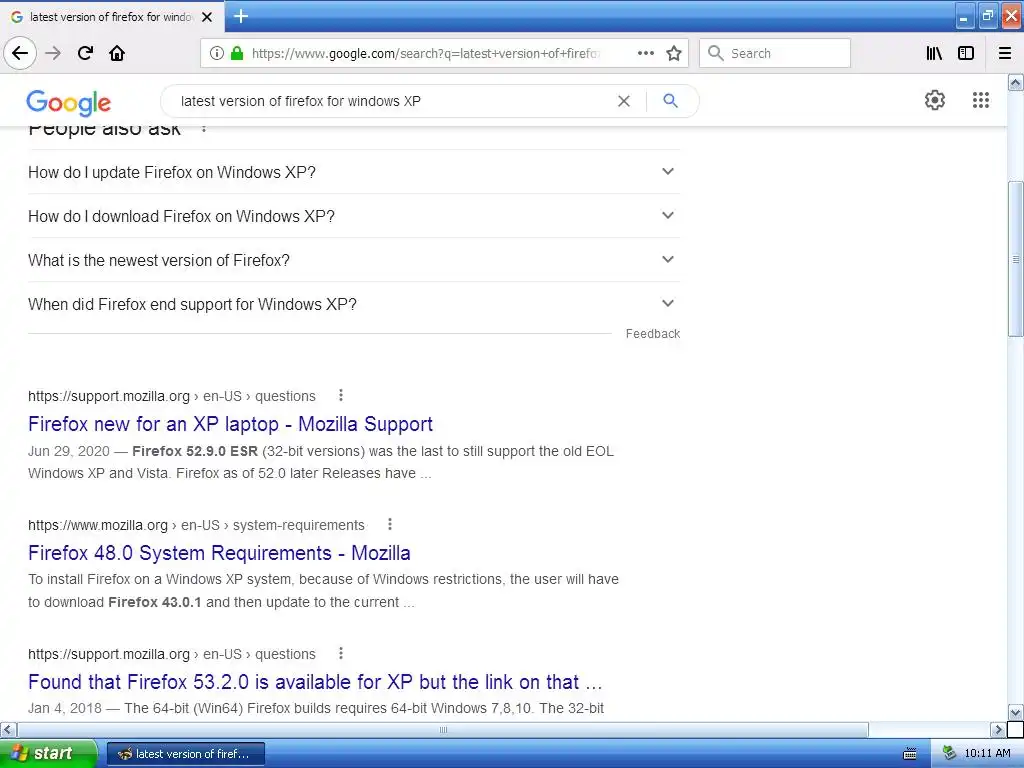Open the Firefox home page icon
The image size is (1024, 768).
(x=117, y=53)
